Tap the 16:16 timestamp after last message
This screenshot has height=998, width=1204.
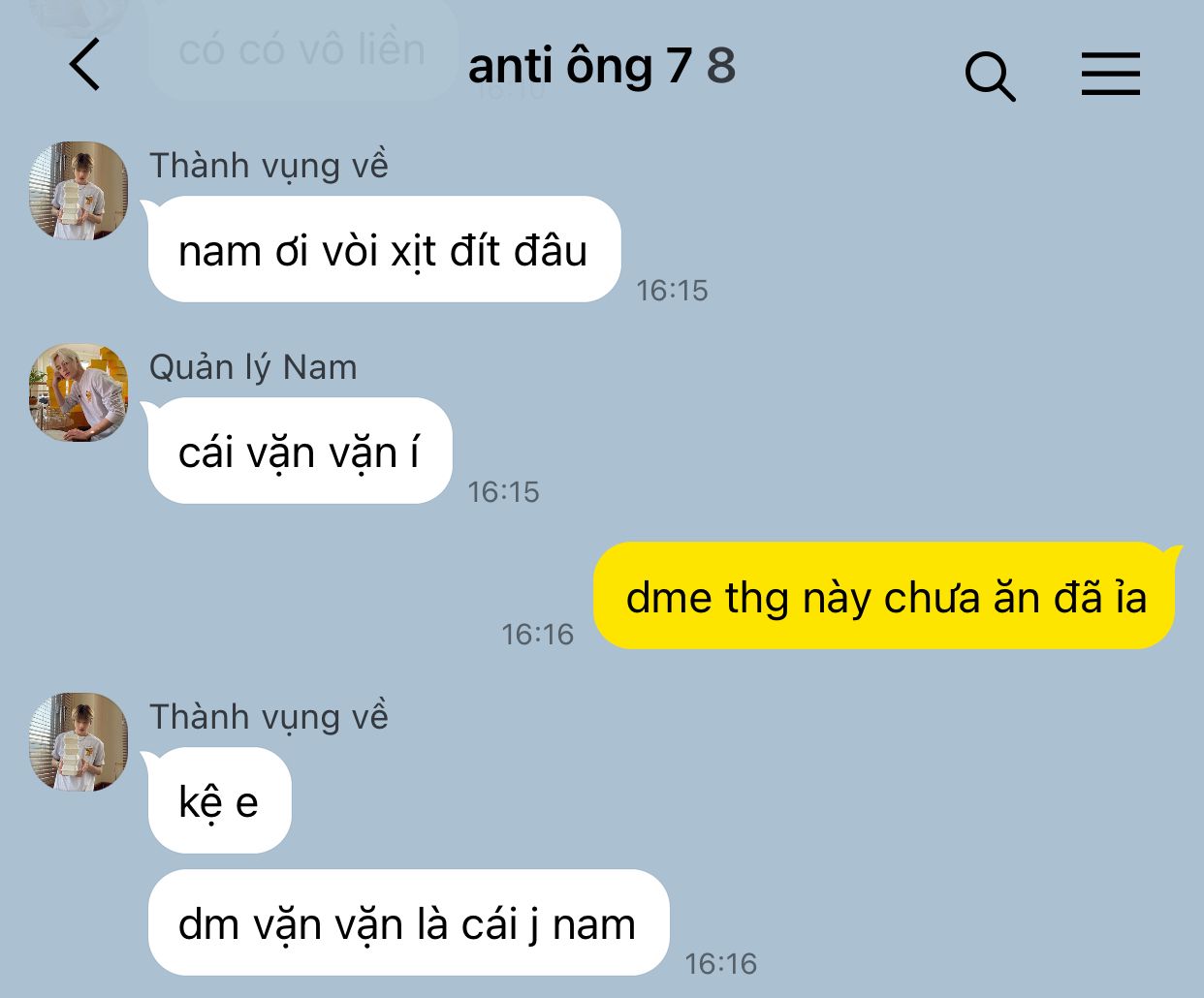tap(720, 964)
